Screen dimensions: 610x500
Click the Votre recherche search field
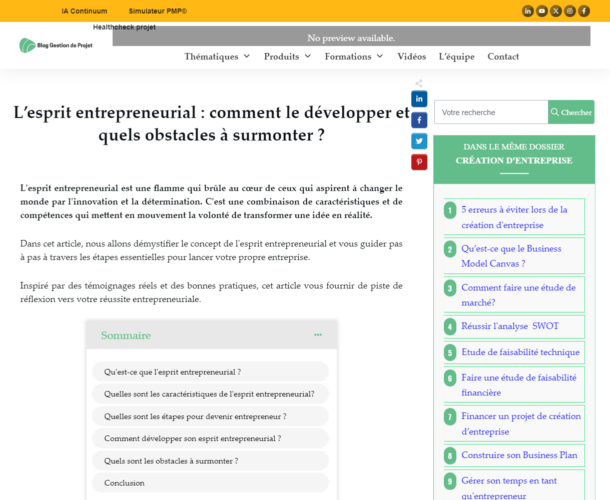point(491,112)
